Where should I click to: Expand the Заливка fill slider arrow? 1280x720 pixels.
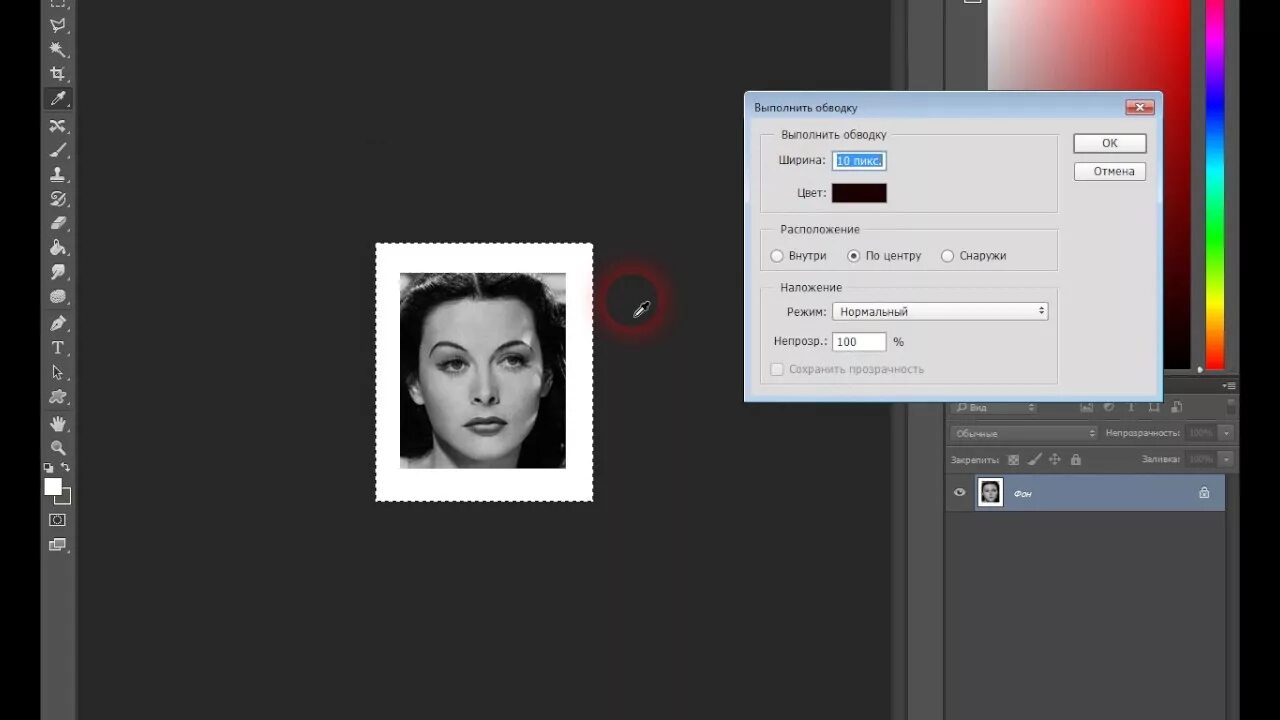pyautogui.click(x=1227, y=459)
